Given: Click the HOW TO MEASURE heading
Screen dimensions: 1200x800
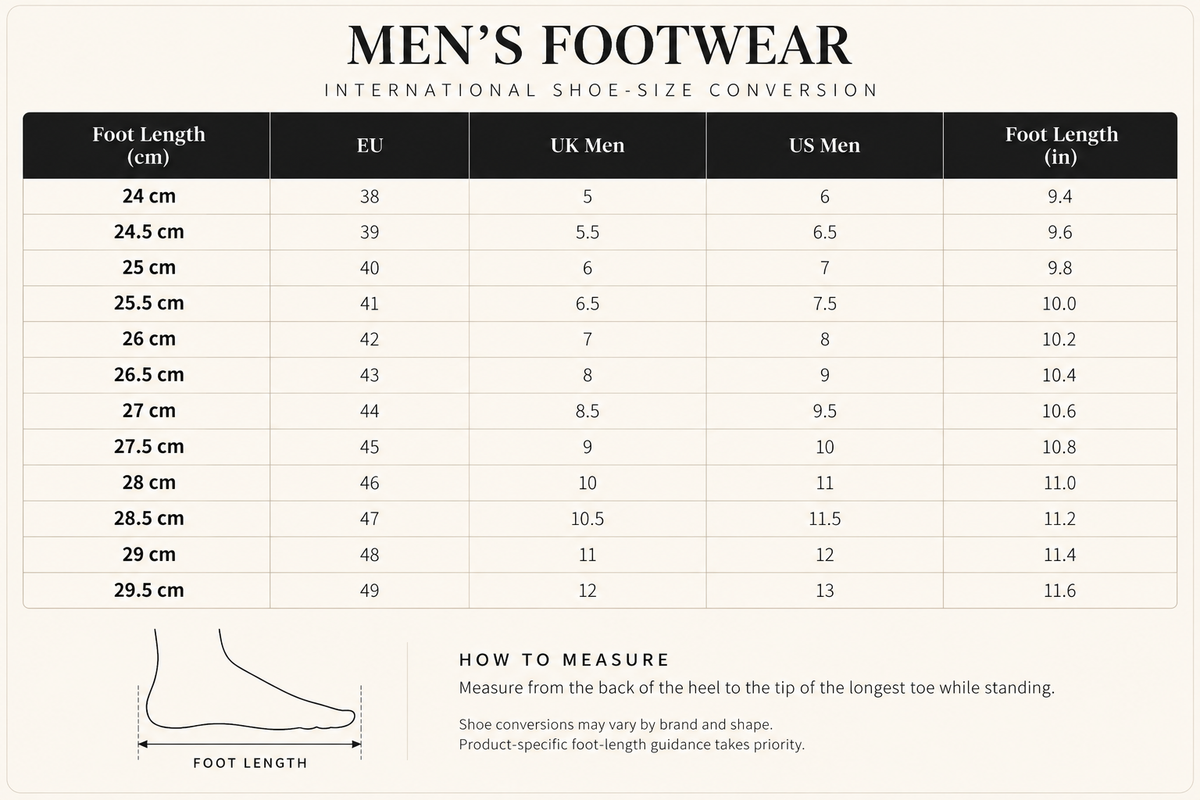Looking at the screenshot, I should 564,660.
